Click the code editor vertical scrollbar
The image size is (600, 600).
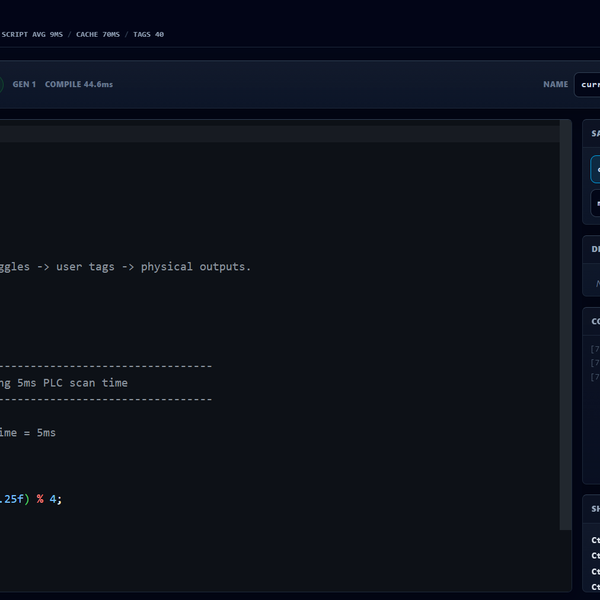tap(566, 324)
